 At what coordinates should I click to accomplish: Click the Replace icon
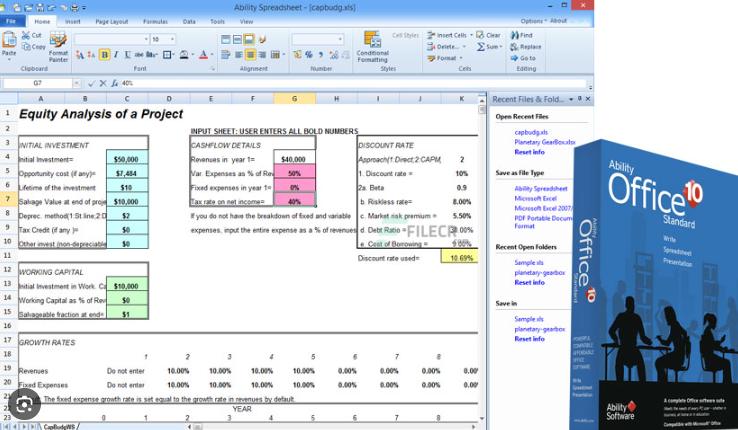(x=514, y=47)
